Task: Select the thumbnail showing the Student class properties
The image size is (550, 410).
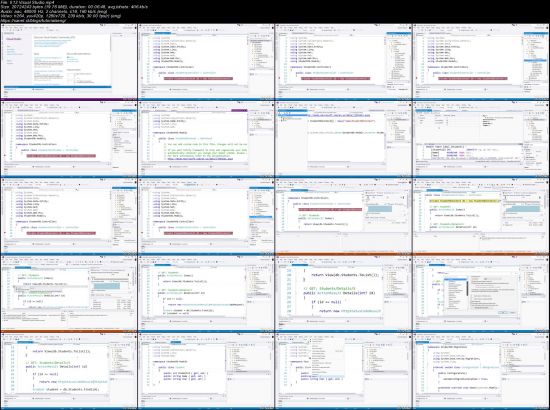Action: 206,370
